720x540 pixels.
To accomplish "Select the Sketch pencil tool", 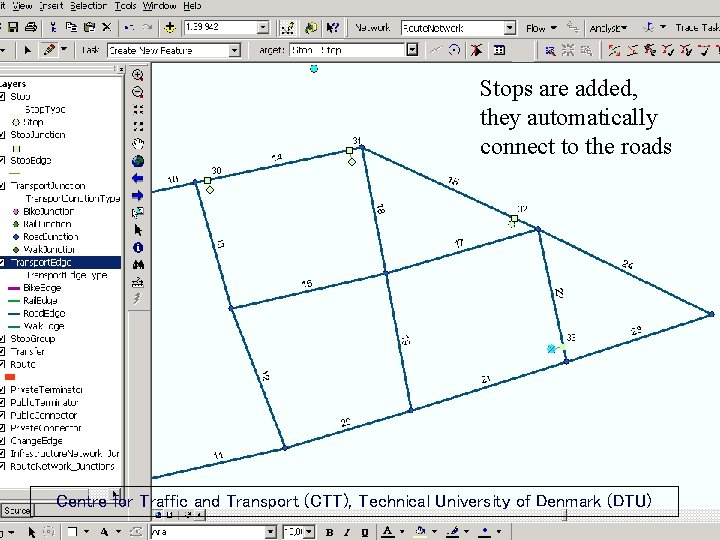I will click(x=50, y=50).
